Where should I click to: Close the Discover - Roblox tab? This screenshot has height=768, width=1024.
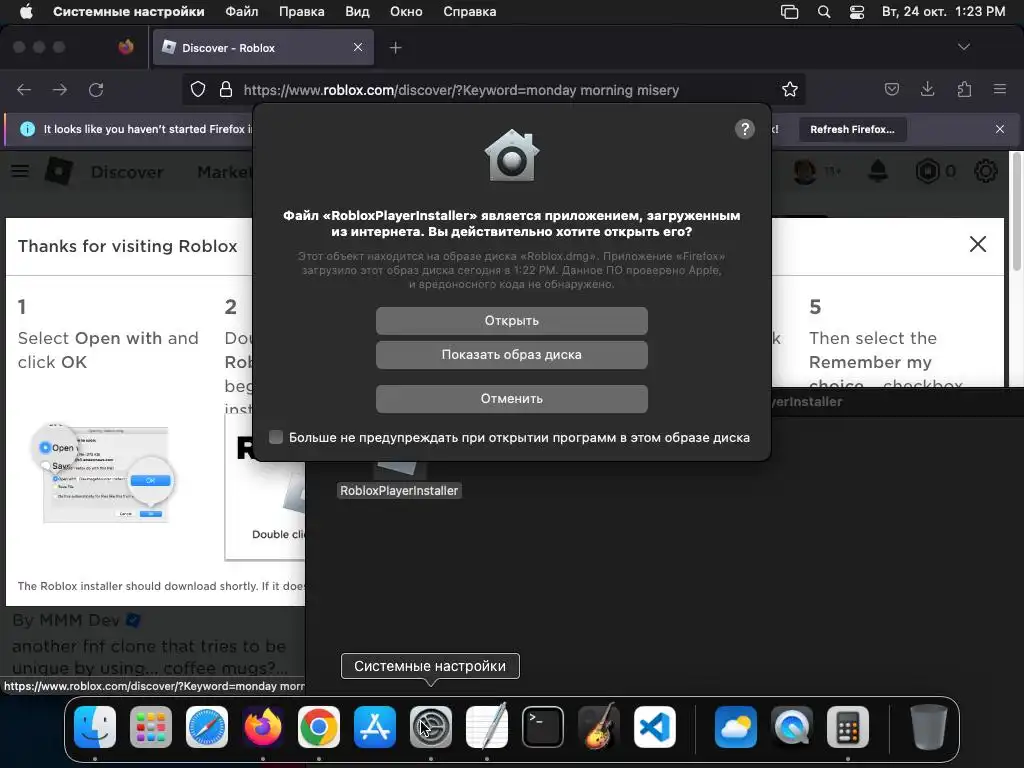[x=358, y=47]
